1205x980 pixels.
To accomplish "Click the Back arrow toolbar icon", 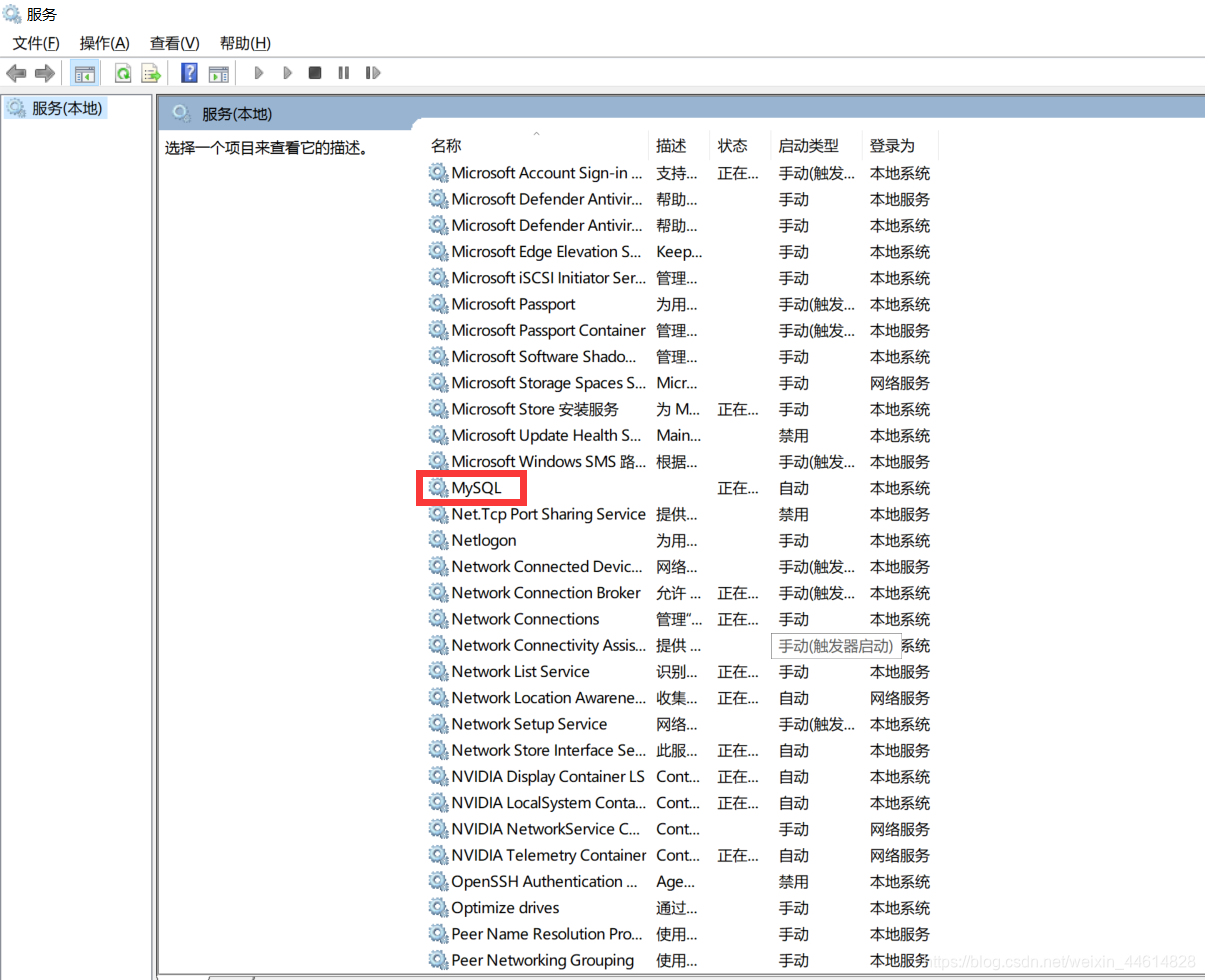I will 16,73.
